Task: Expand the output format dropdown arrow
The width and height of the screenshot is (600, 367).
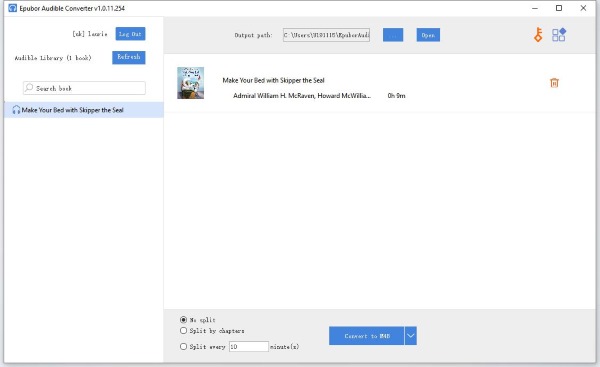Action: [411, 336]
